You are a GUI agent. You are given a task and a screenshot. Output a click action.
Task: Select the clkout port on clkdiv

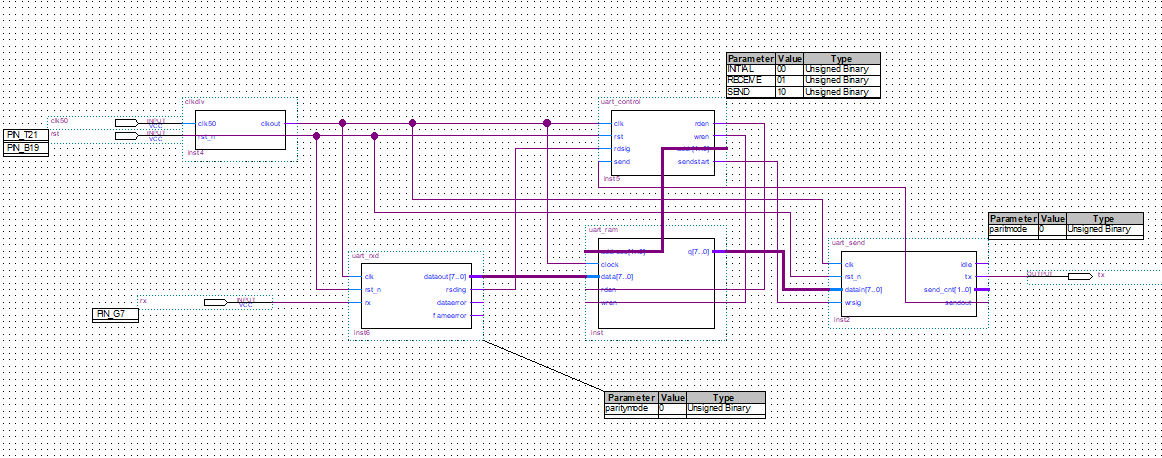[x=270, y=124]
